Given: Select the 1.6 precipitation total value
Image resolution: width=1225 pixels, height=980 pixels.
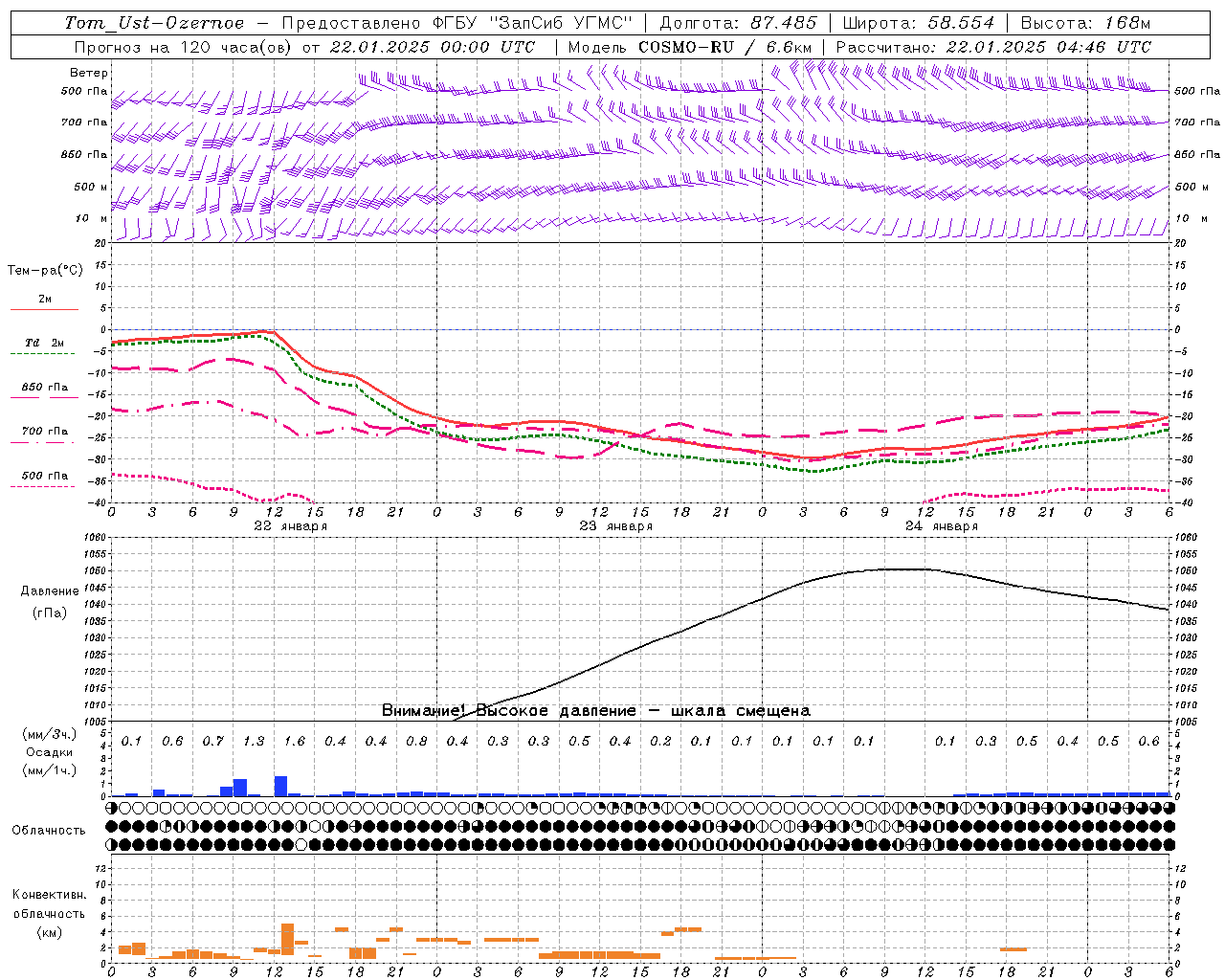Looking at the screenshot, I should click(295, 742).
